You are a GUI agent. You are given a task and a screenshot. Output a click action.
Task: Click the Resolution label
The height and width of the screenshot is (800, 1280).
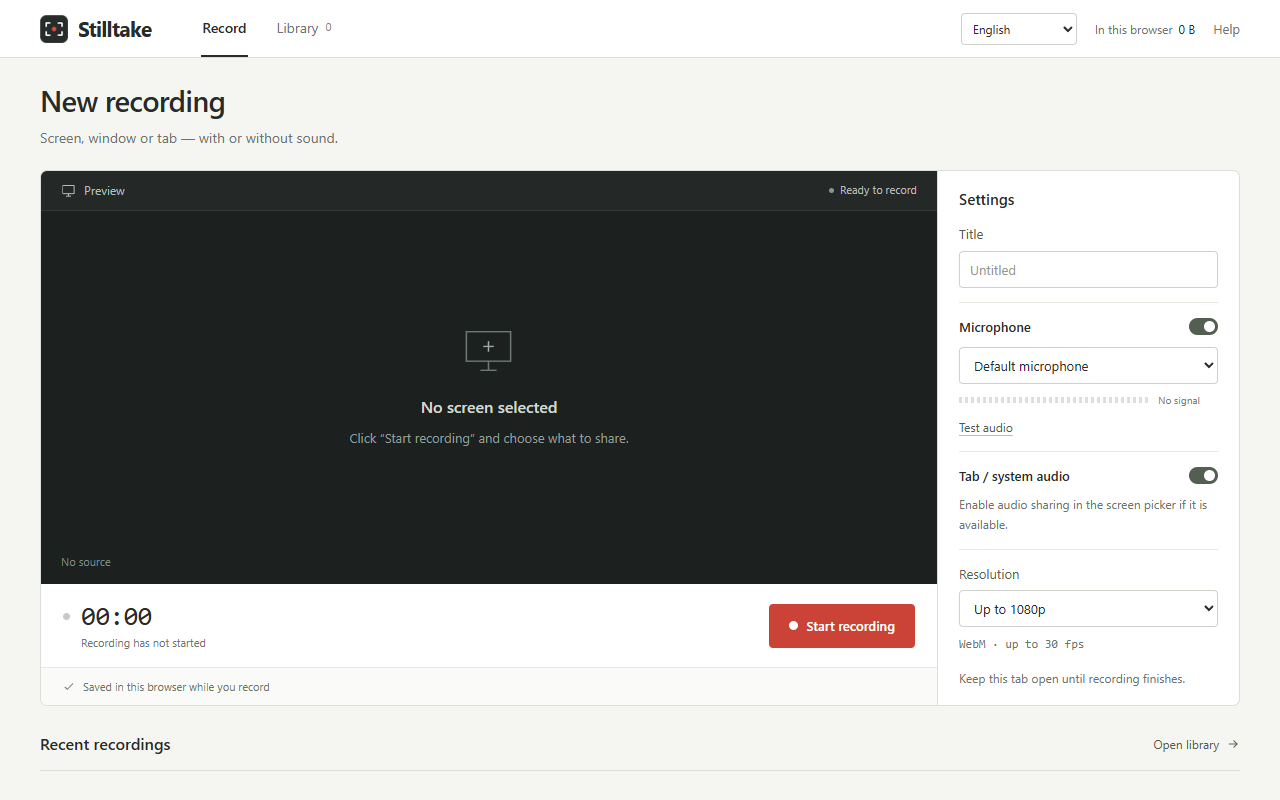(989, 575)
